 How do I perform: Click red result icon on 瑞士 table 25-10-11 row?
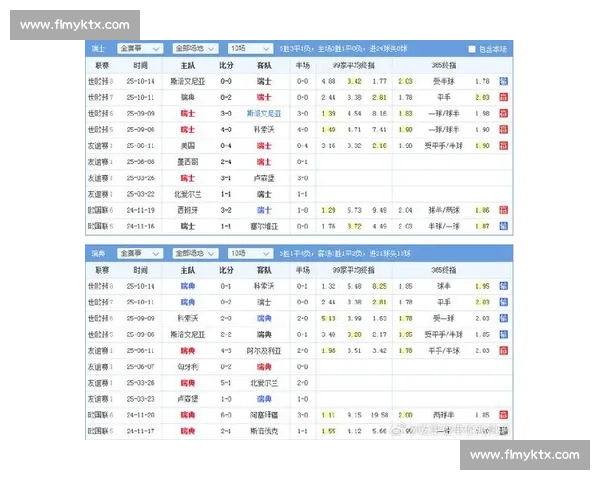point(504,97)
